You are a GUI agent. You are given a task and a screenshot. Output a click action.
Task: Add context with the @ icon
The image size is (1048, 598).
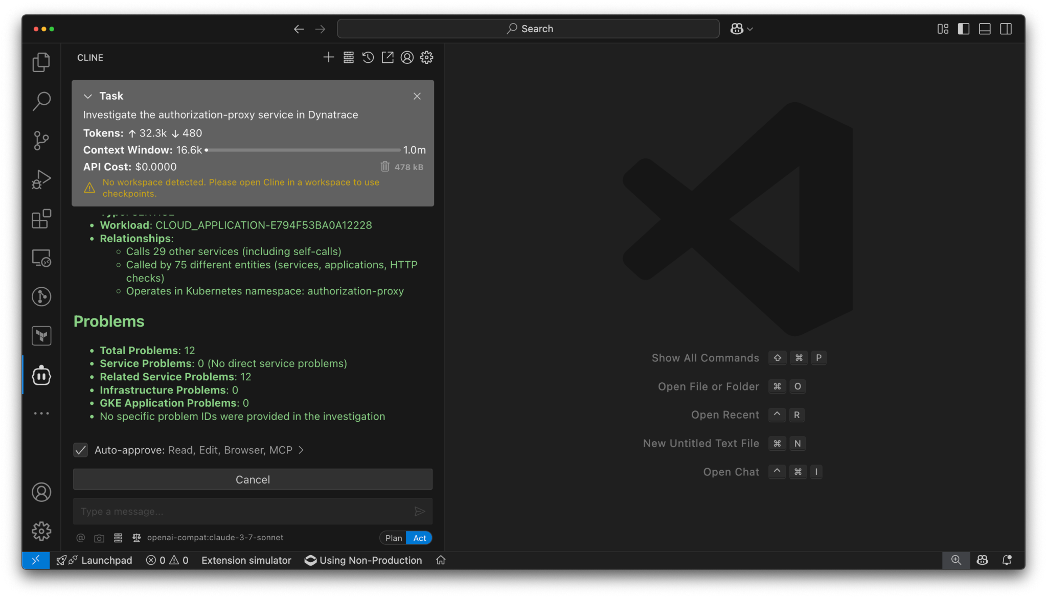(81, 538)
